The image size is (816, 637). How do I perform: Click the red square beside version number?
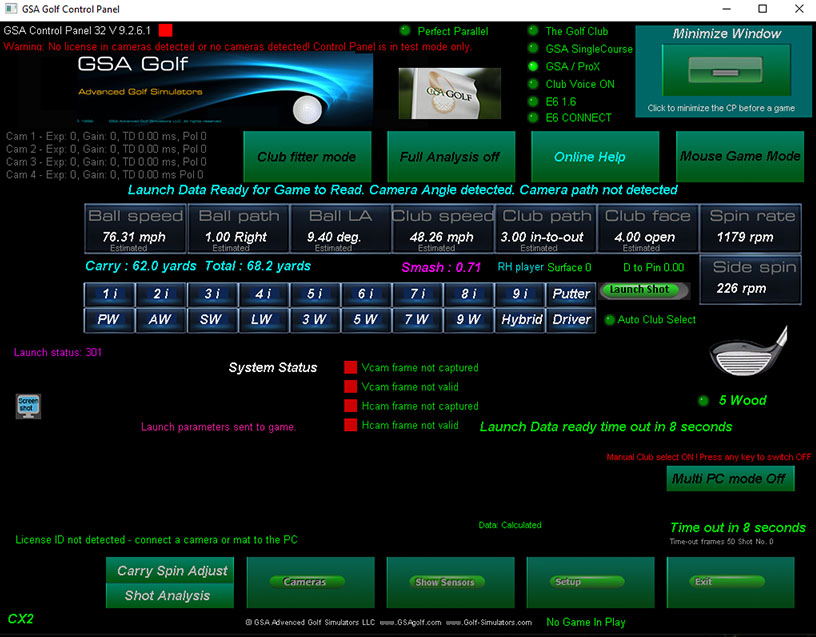click(165, 30)
